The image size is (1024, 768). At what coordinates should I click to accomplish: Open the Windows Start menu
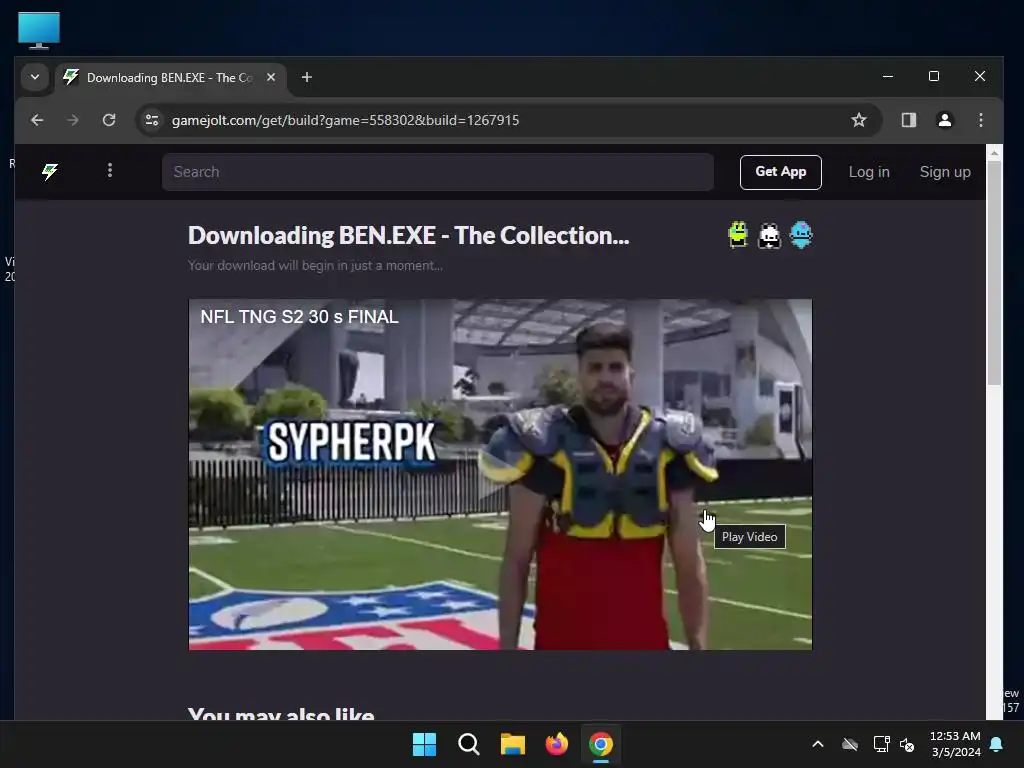[424, 744]
